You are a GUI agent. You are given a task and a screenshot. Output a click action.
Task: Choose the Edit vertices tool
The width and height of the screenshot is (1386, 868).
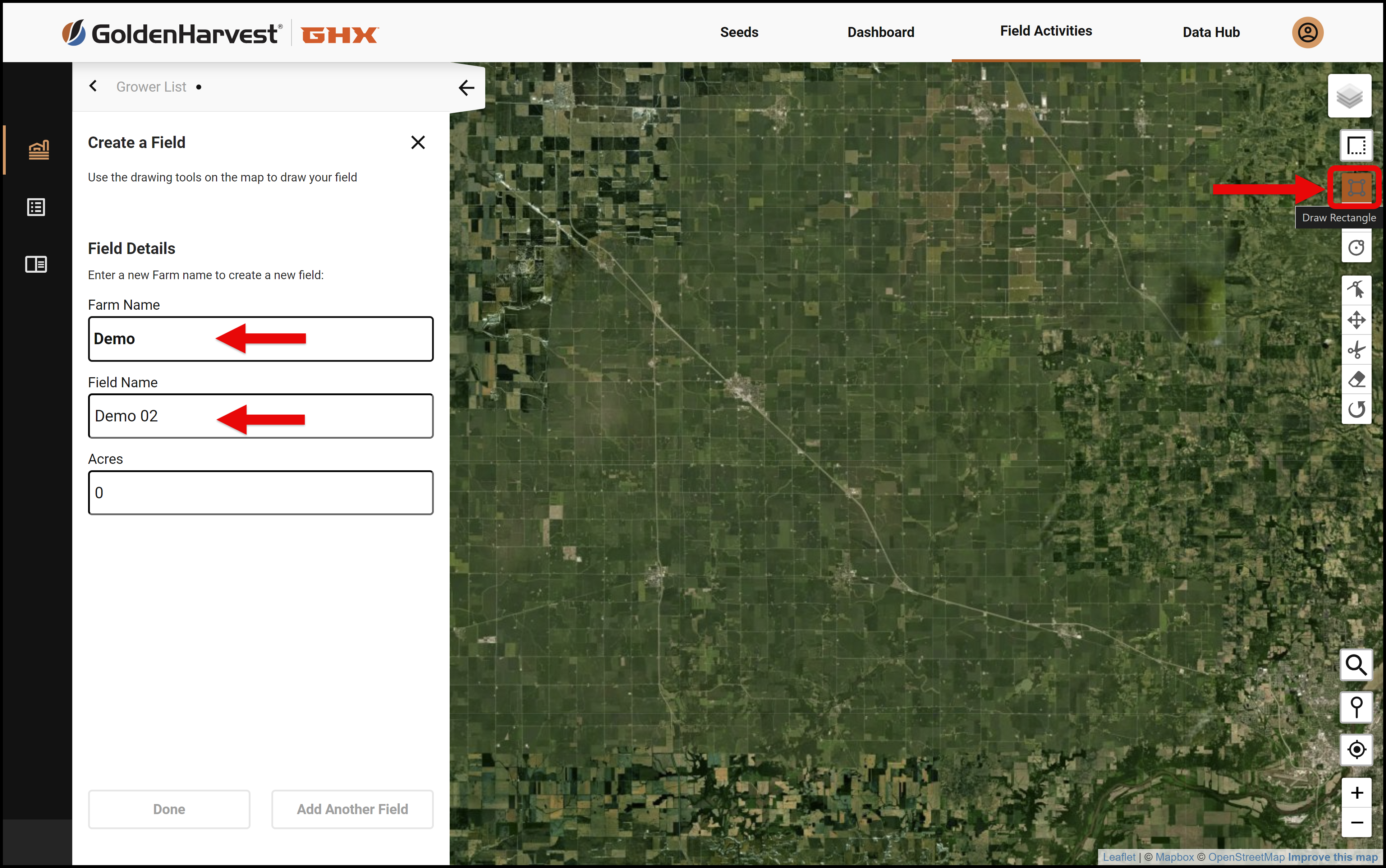pos(1356,289)
